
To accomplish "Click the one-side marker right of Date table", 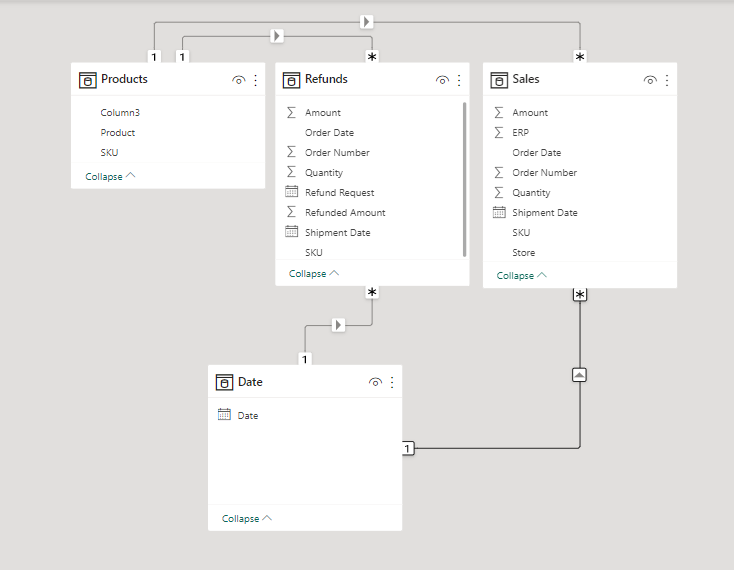I will [x=408, y=448].
